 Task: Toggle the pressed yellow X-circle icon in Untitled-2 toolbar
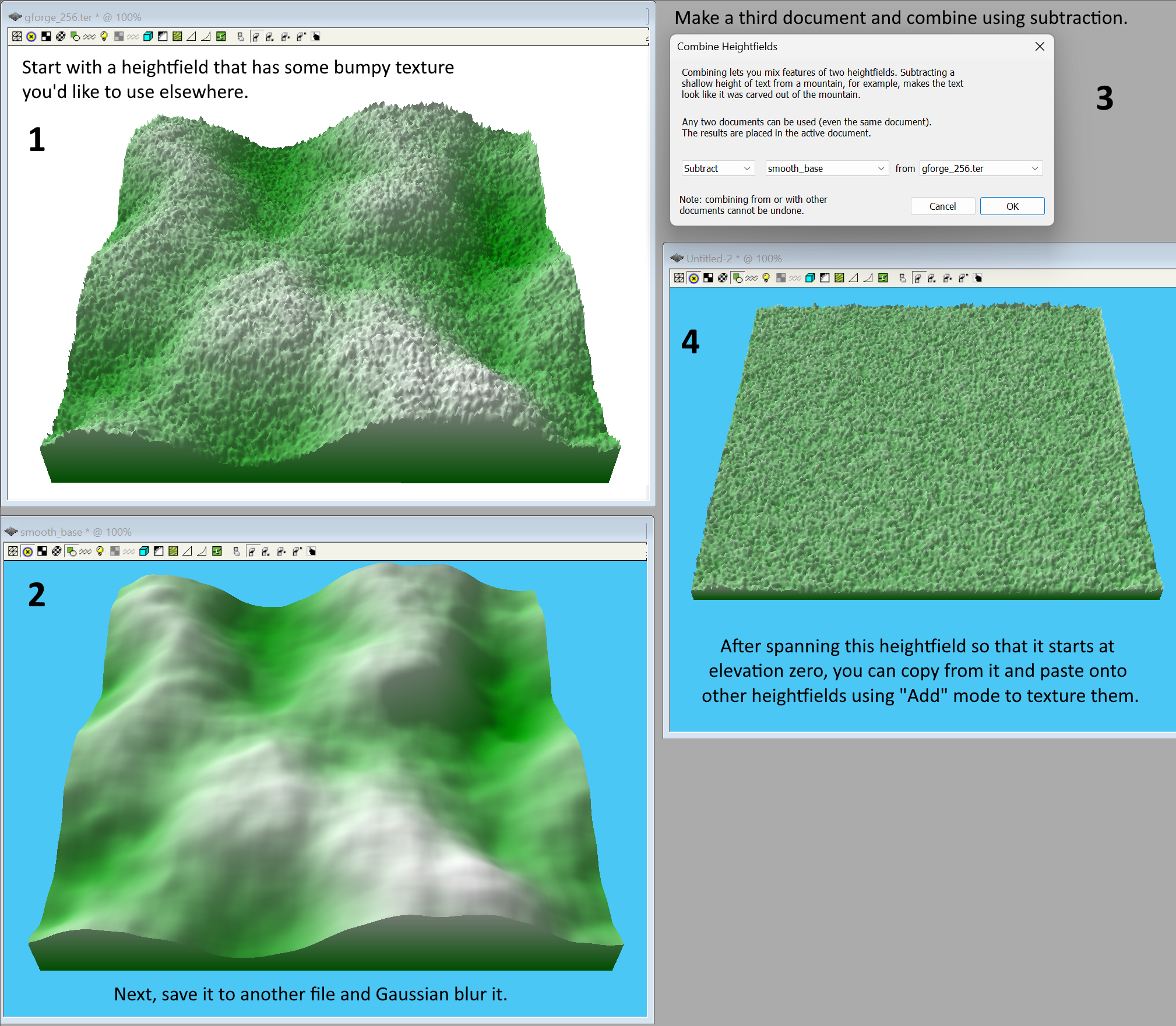pyautogui.click(x=693, y=278)
